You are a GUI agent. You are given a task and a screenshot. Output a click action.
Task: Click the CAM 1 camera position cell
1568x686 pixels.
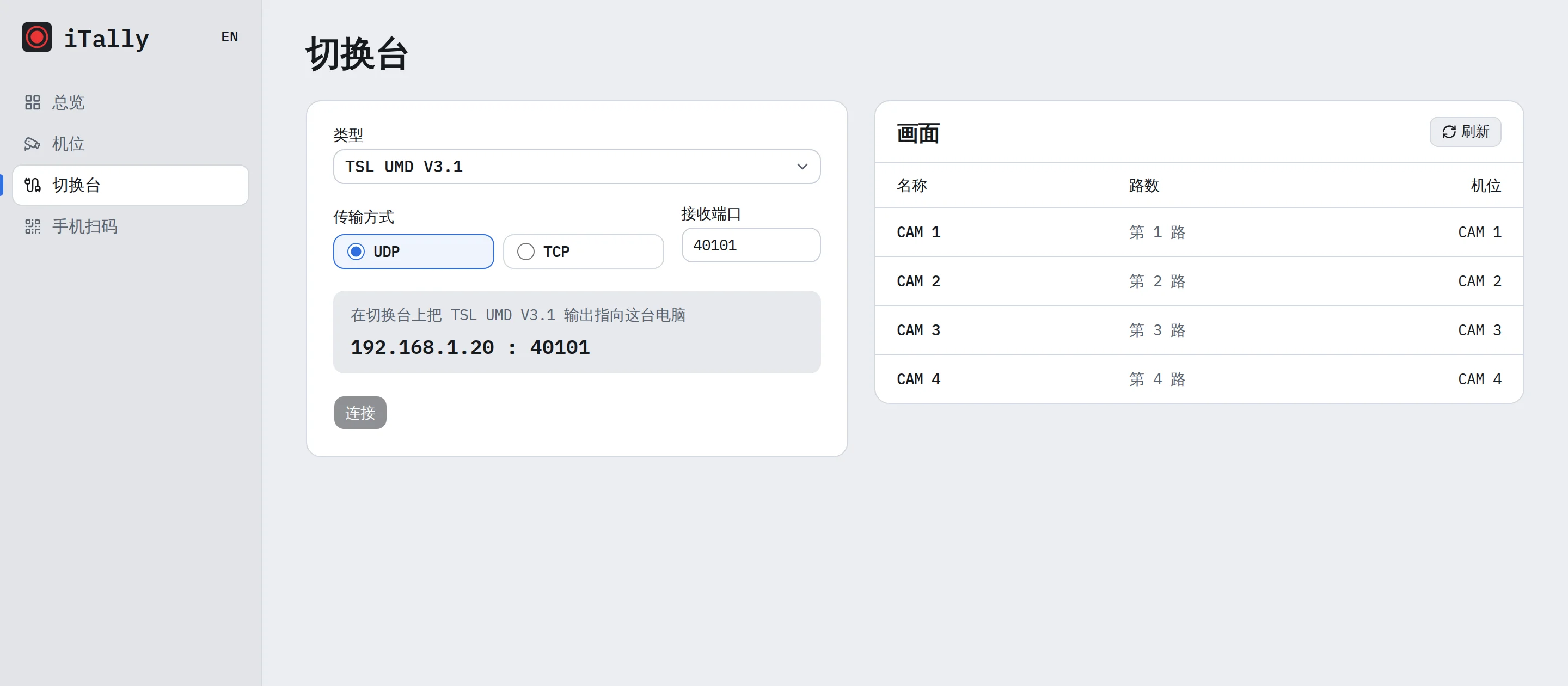pyautogui.click(x=1480, y=232)
